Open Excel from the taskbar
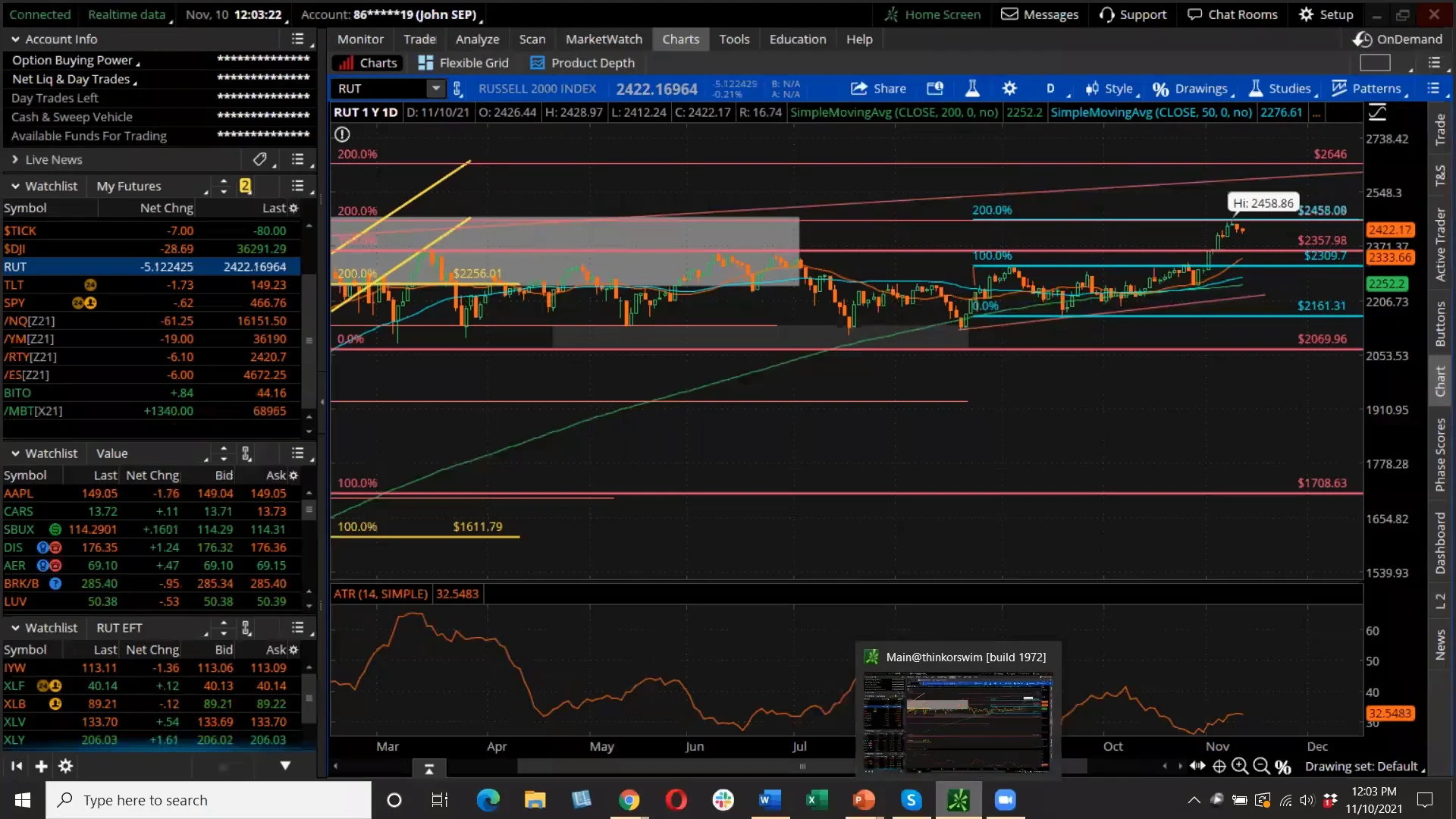 tap(817, 800)
